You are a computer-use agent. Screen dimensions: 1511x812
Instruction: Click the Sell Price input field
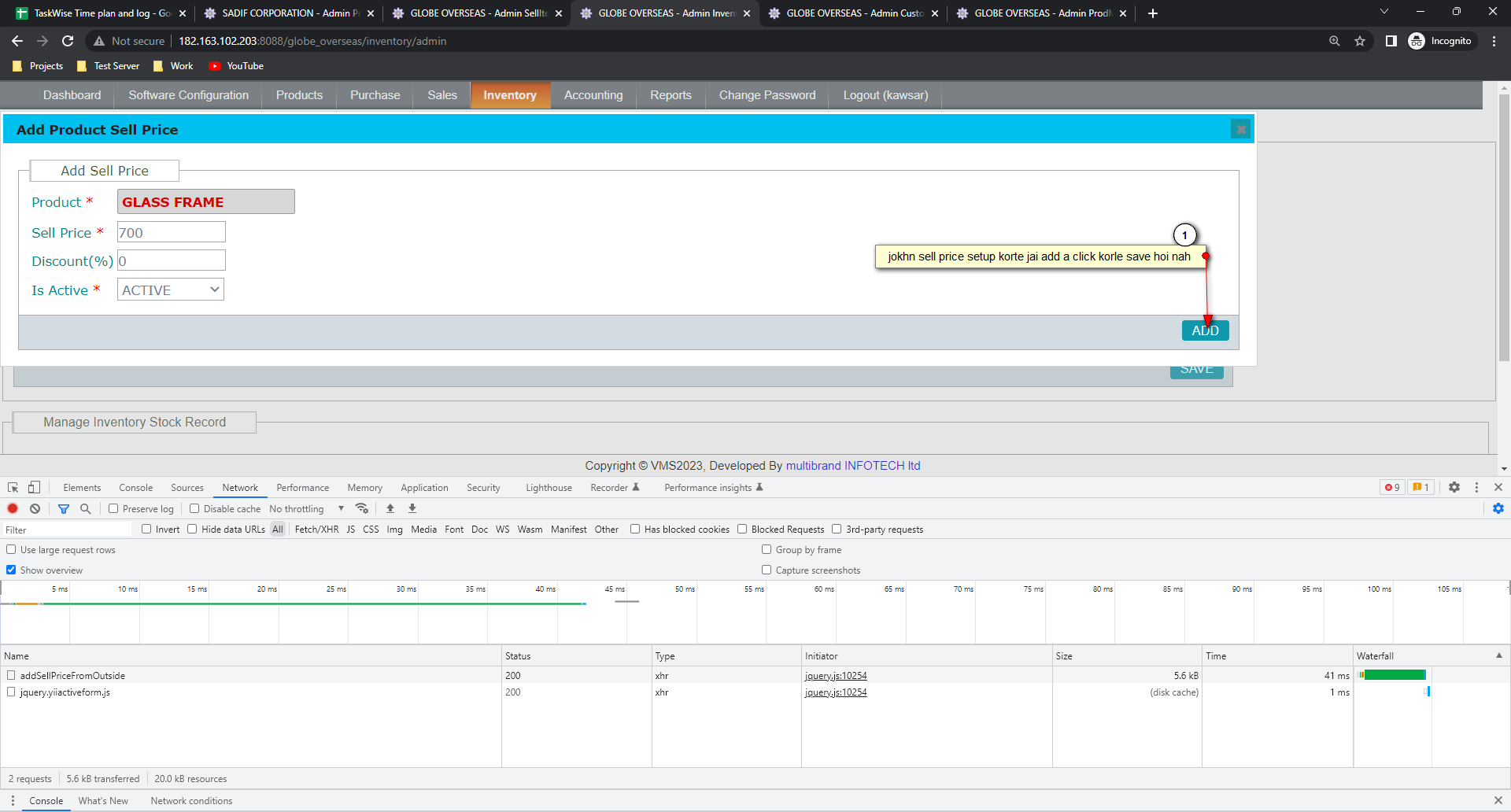click(172, 233)
